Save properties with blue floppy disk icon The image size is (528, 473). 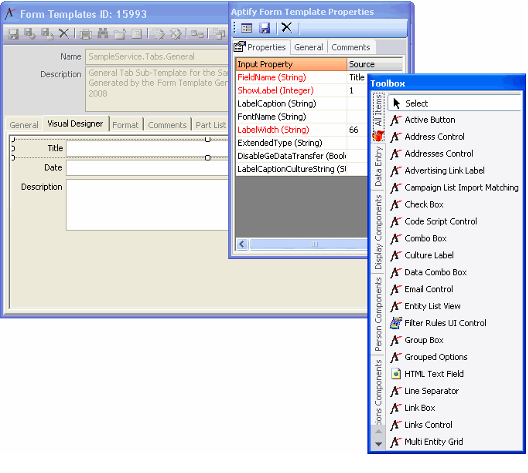point(265,28)
